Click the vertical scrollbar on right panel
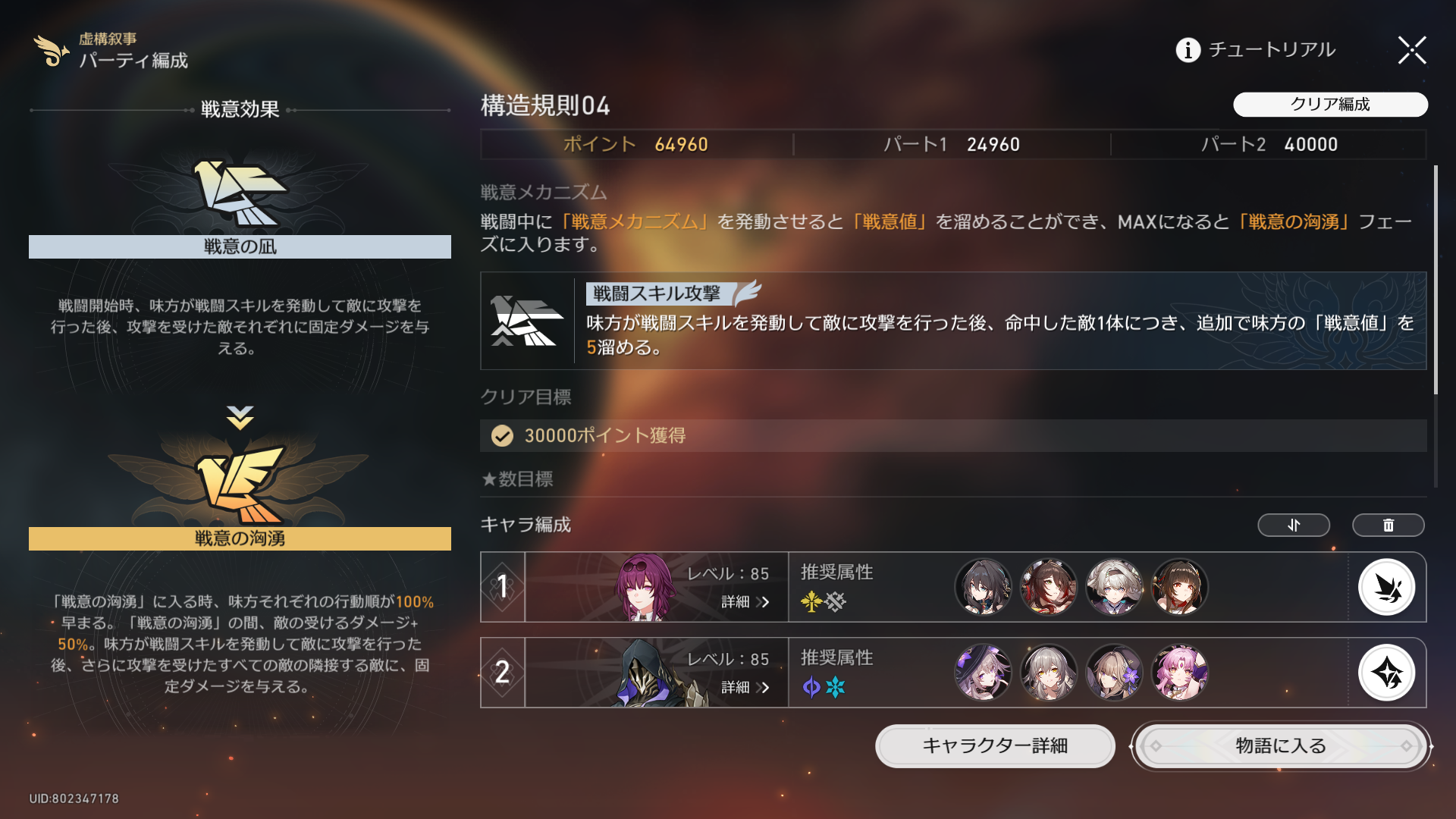The width and height of the screenshot is (1456, 819). coord(1436,281)
